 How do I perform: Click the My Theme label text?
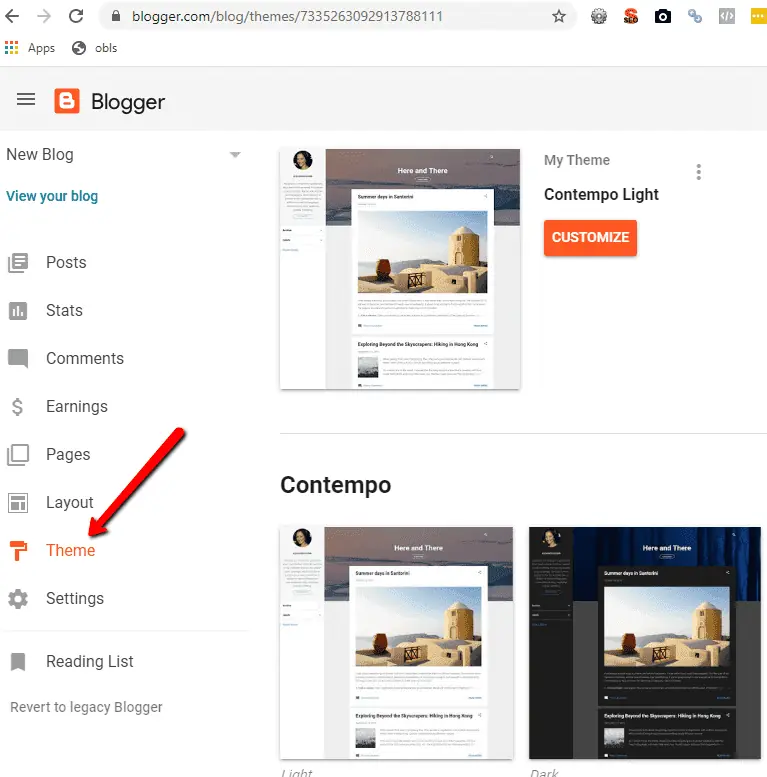[577, 161]
